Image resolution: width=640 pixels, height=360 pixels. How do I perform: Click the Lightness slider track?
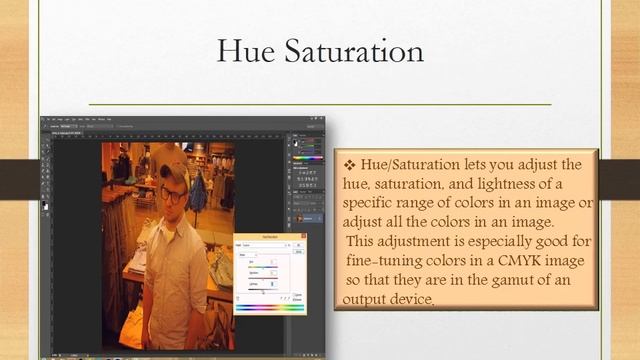pyautogui.click(x=263, y=289)
